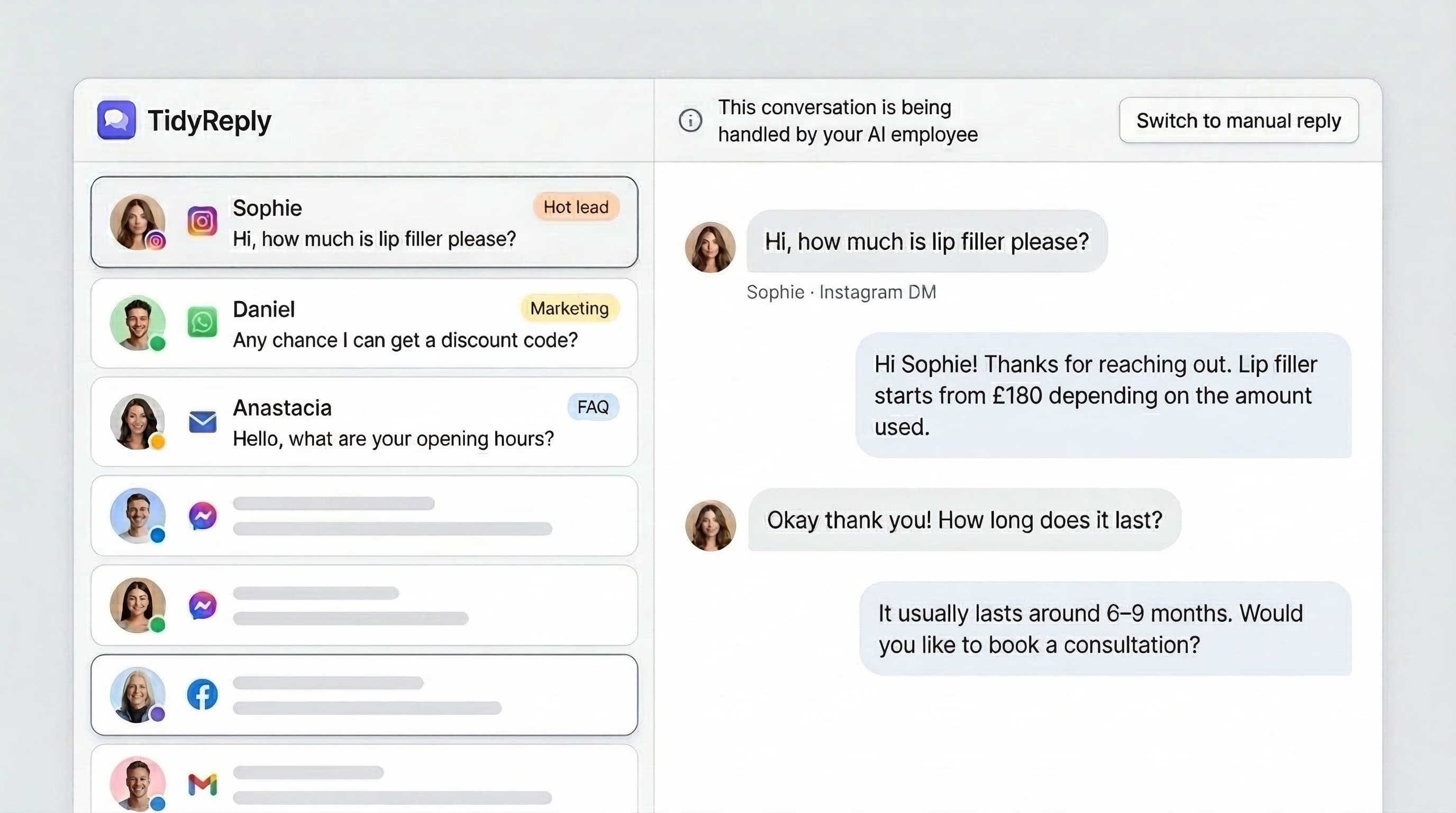Image resolution: width=1456 pixels, height=813 pixels.
Task: Click the TidyReply chat logo icon
Action: tap(116, 120)
